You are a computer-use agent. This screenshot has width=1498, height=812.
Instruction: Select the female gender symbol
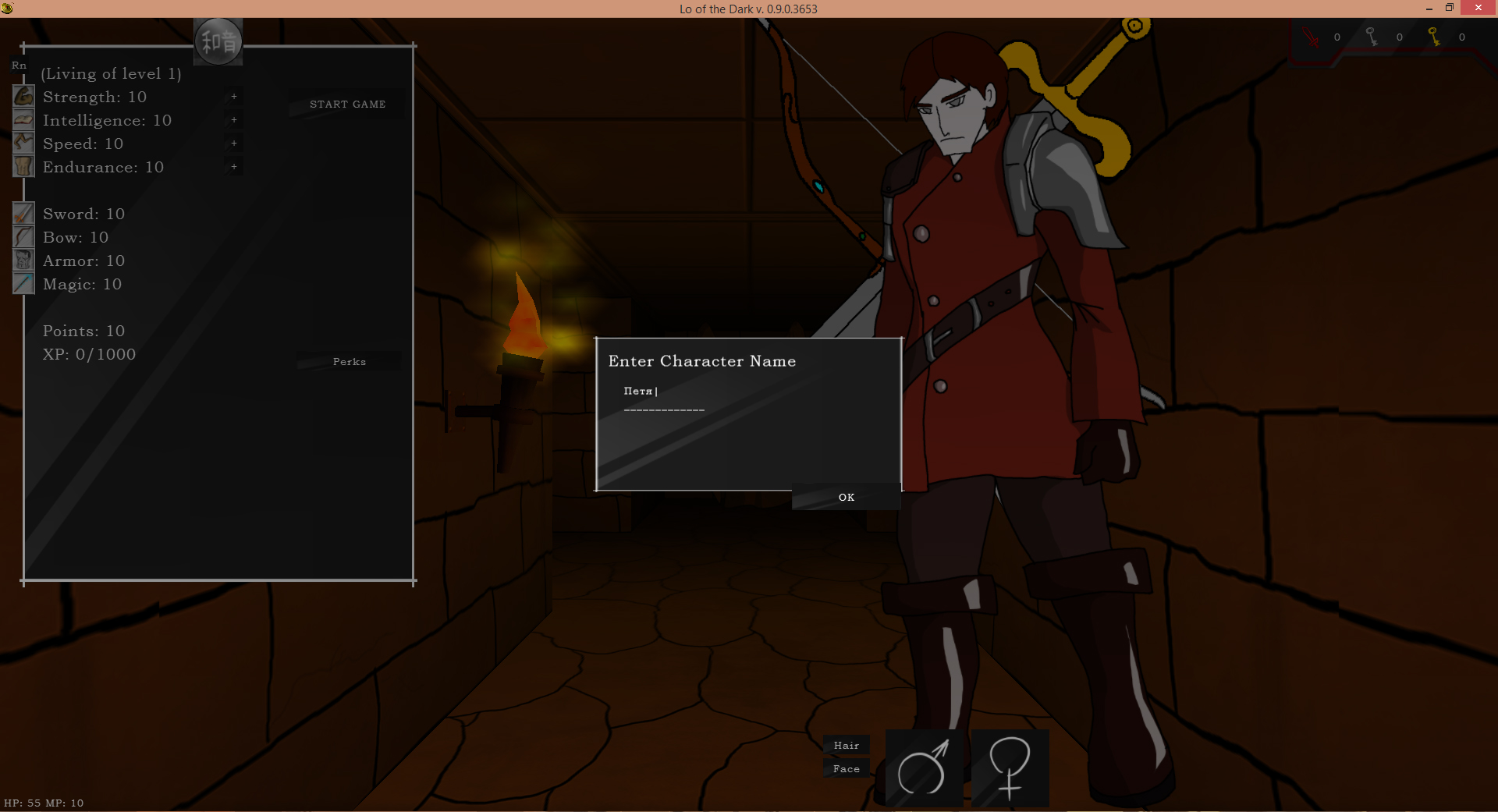click(1010, 768)
